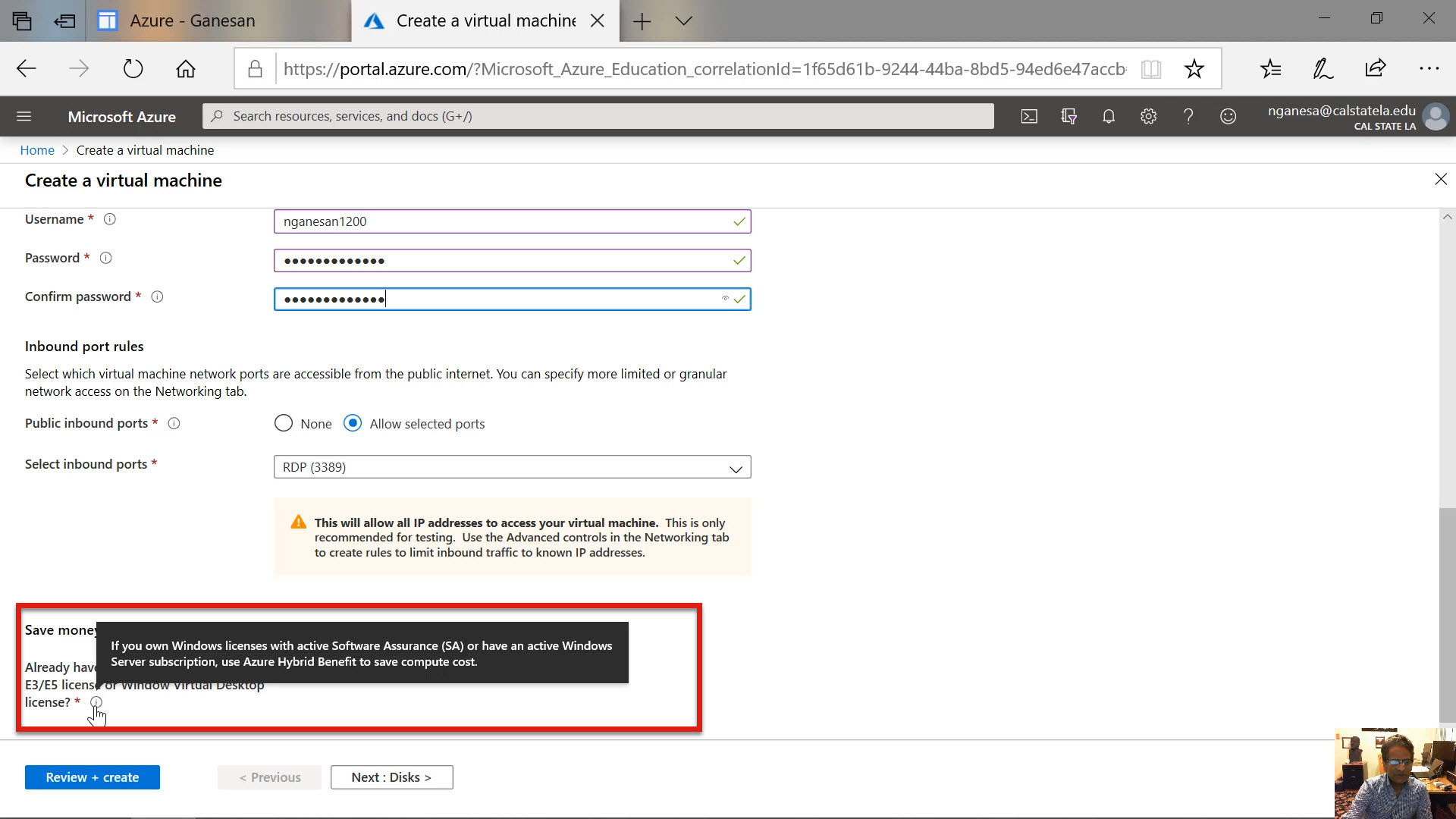The height and width of the screenshot is (819, 1456).
Task: Open portal Settings gear
Action: click(1148, 116)
